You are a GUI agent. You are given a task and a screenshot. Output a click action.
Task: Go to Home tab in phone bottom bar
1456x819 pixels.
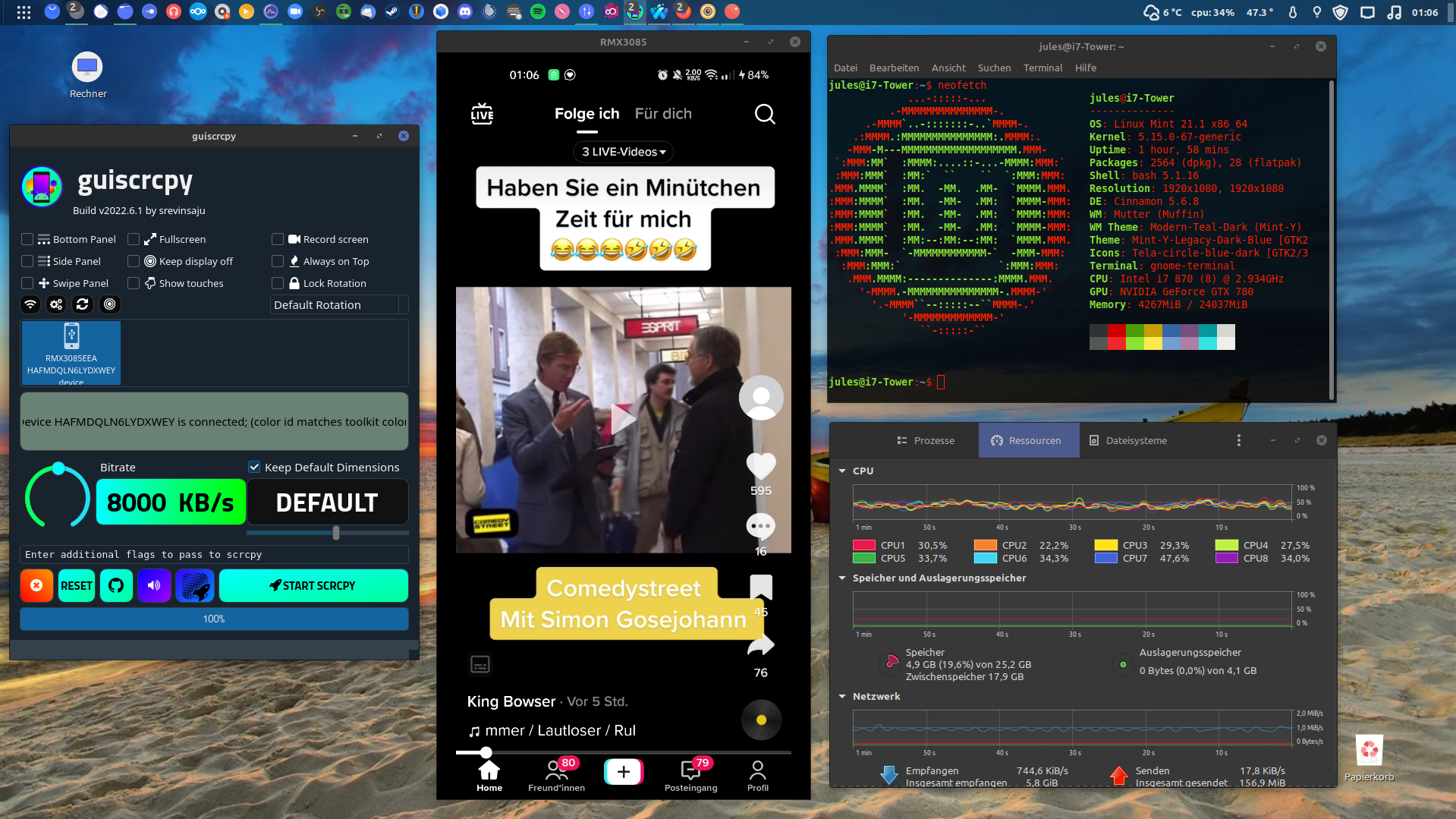tap(489, 776)
